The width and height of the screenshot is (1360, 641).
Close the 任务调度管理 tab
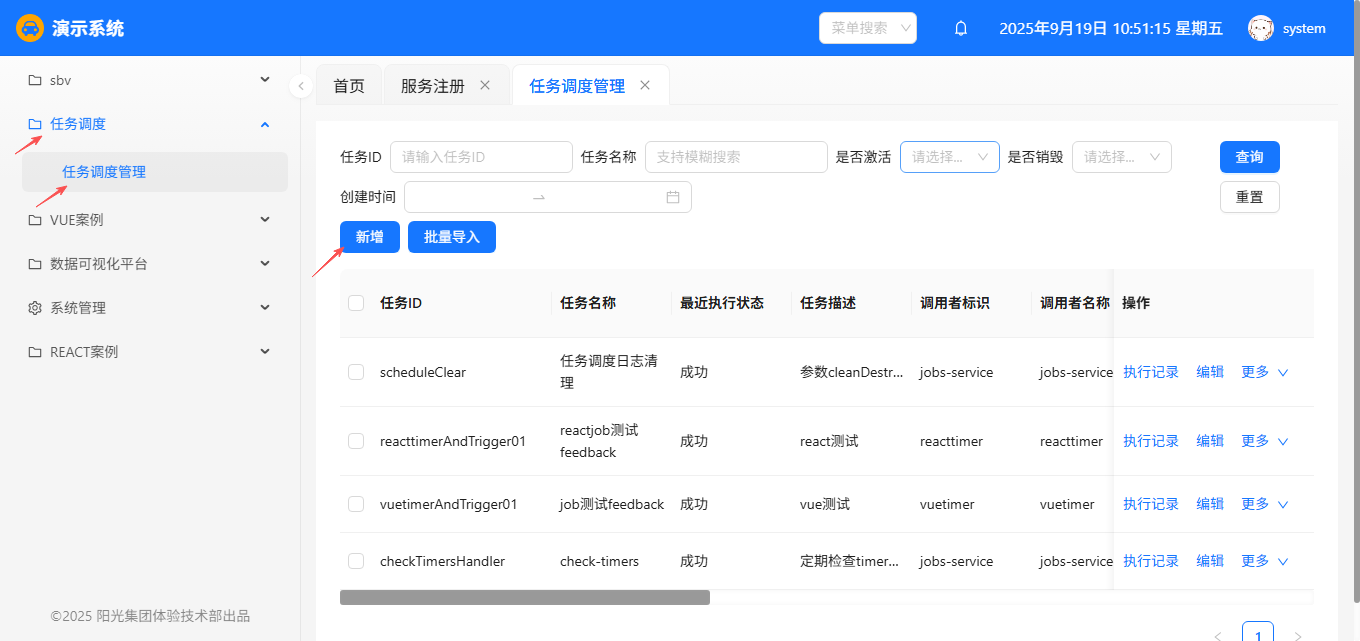point(645,86)
